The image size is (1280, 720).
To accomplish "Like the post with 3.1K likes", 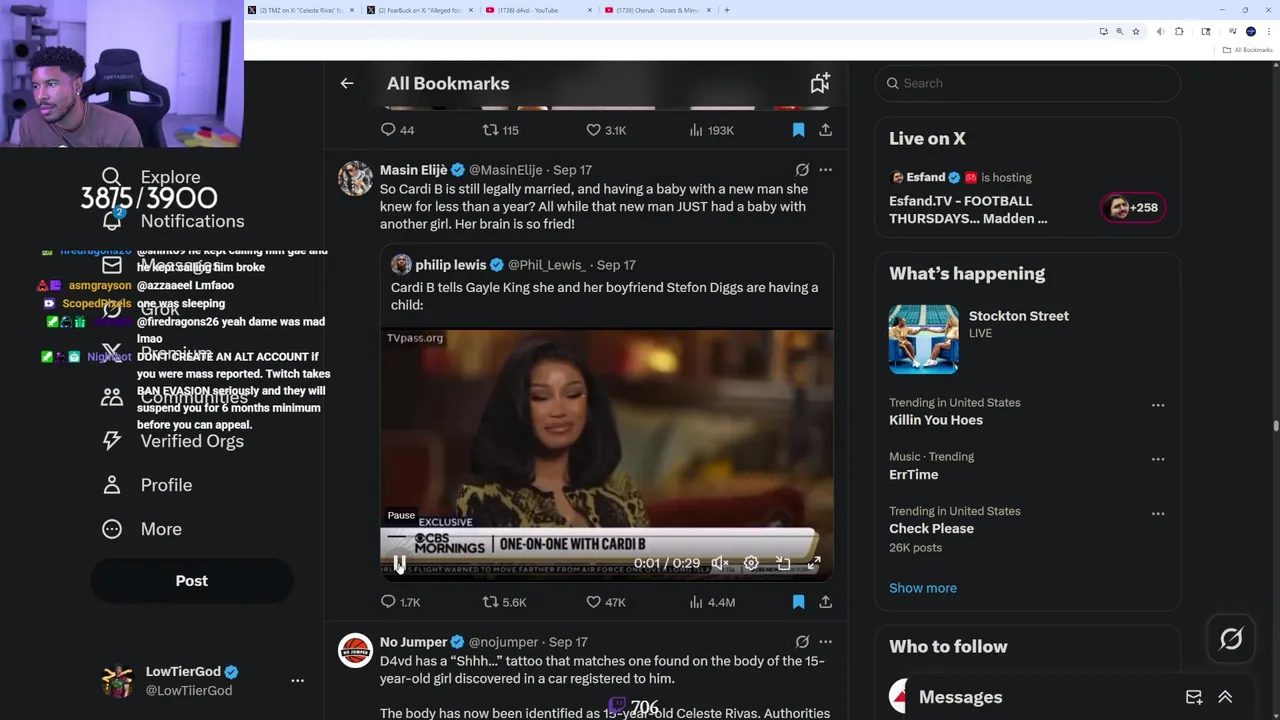I will point(605,130).
